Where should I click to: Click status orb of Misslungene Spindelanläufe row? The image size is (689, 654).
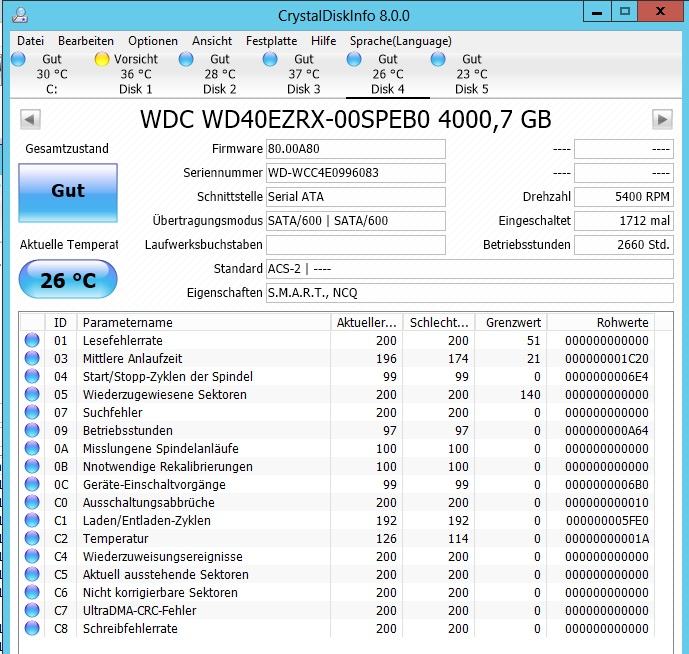tap(32, 448)
